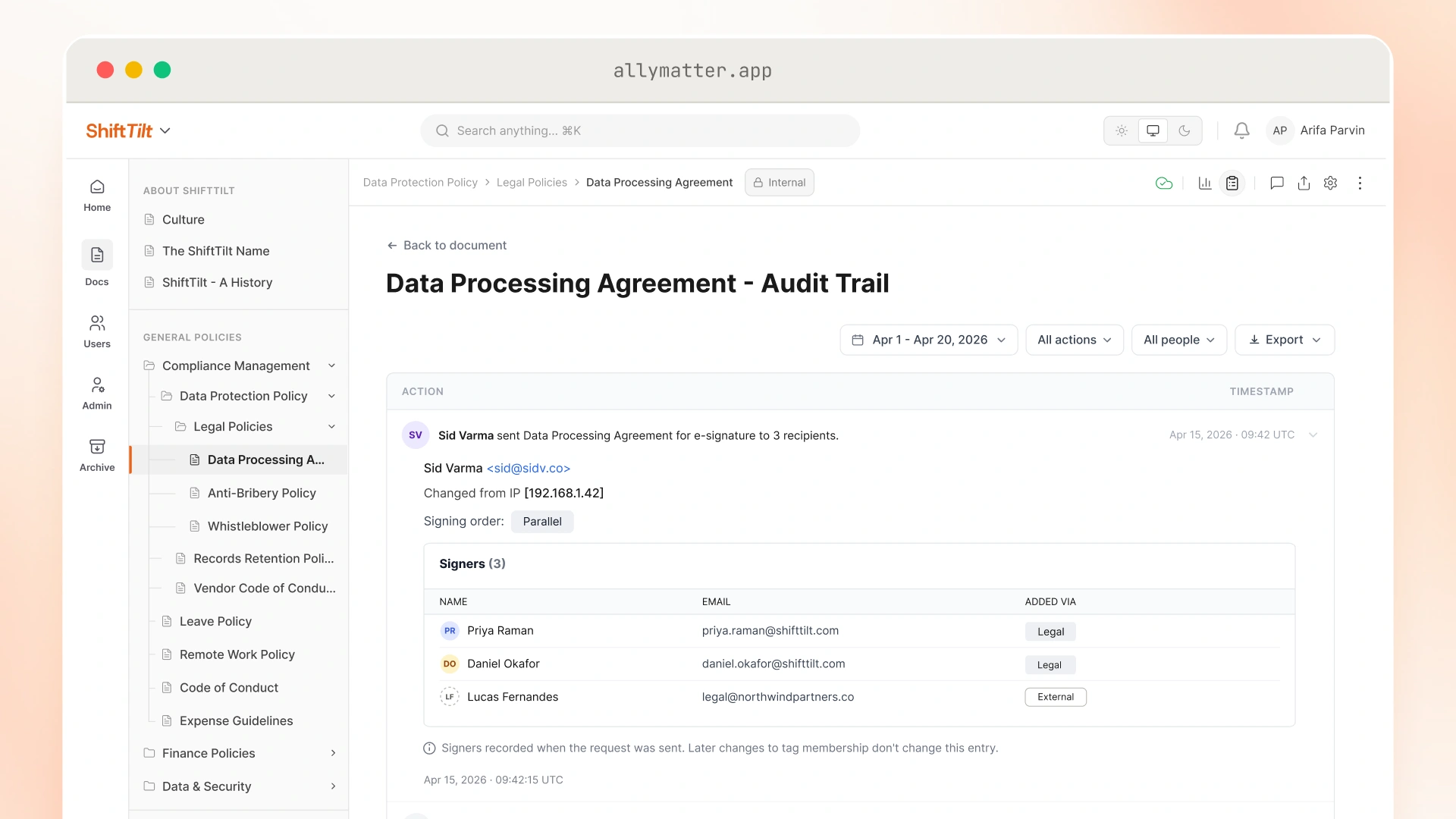Image resolution: width=1456 pixels, height=819 pixels.
Task: Click the Internal visibility badge
Action: pyautogui.click(x=779, y=183)
